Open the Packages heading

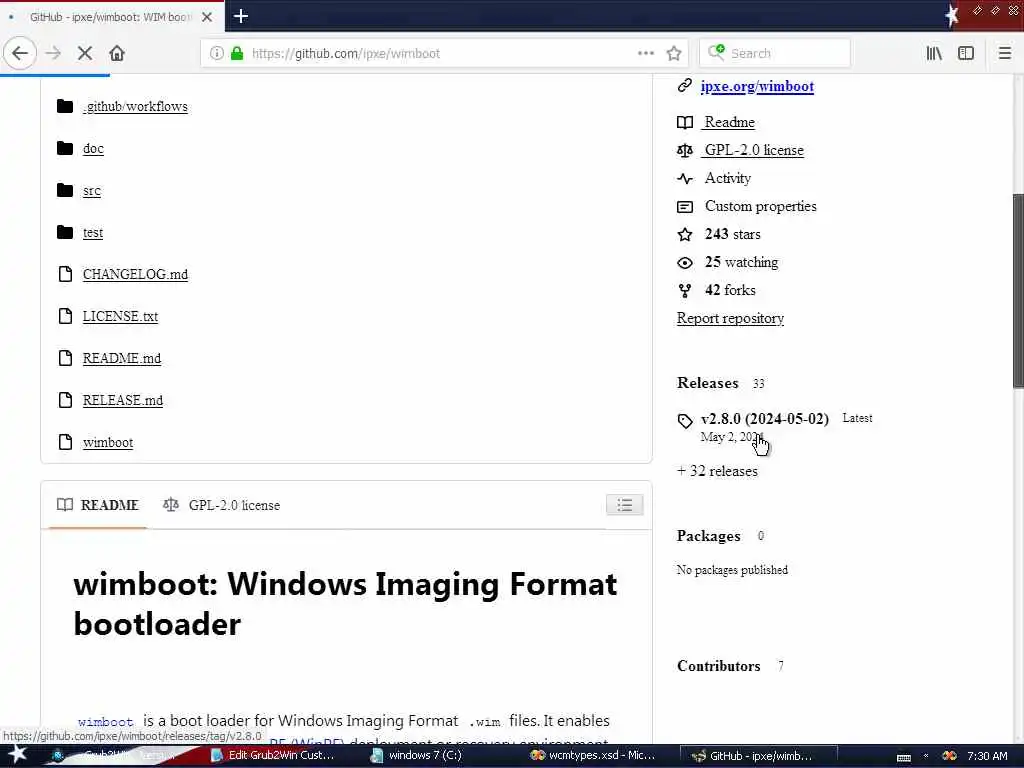709,536
